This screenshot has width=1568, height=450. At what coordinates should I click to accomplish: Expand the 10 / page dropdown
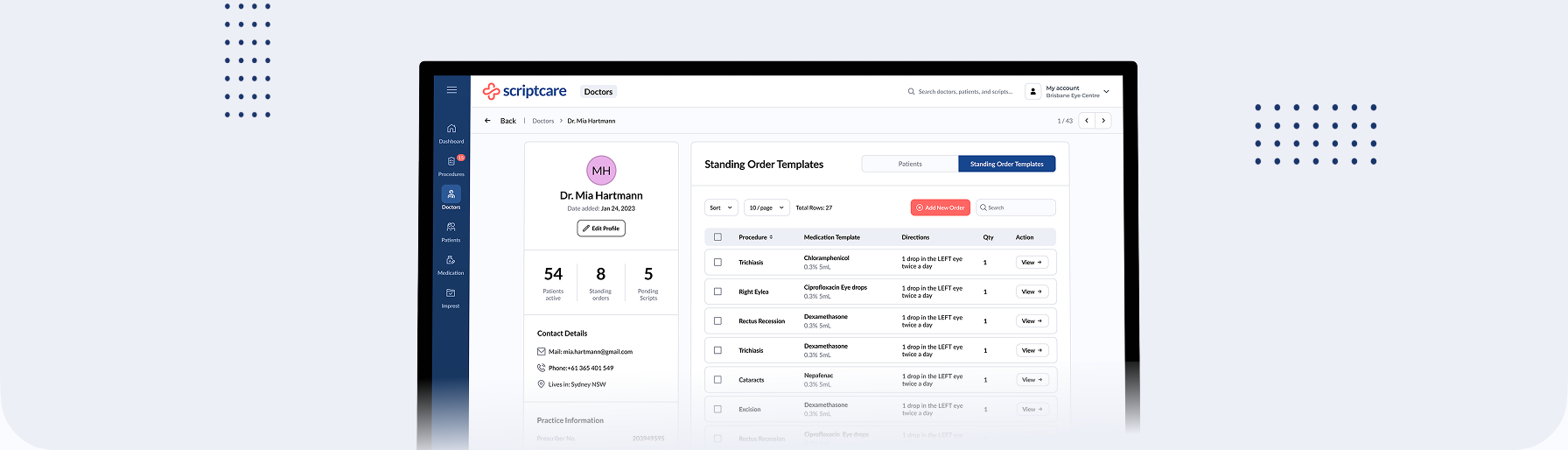766,207
